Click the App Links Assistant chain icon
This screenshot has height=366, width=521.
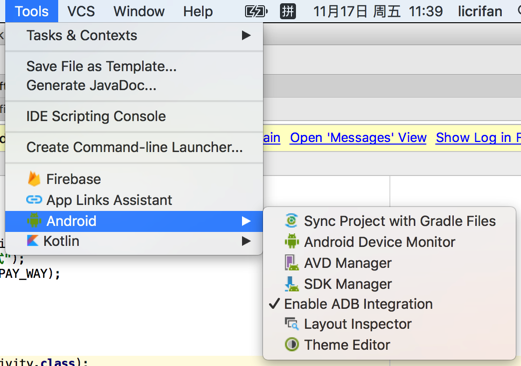pos(34,200)
